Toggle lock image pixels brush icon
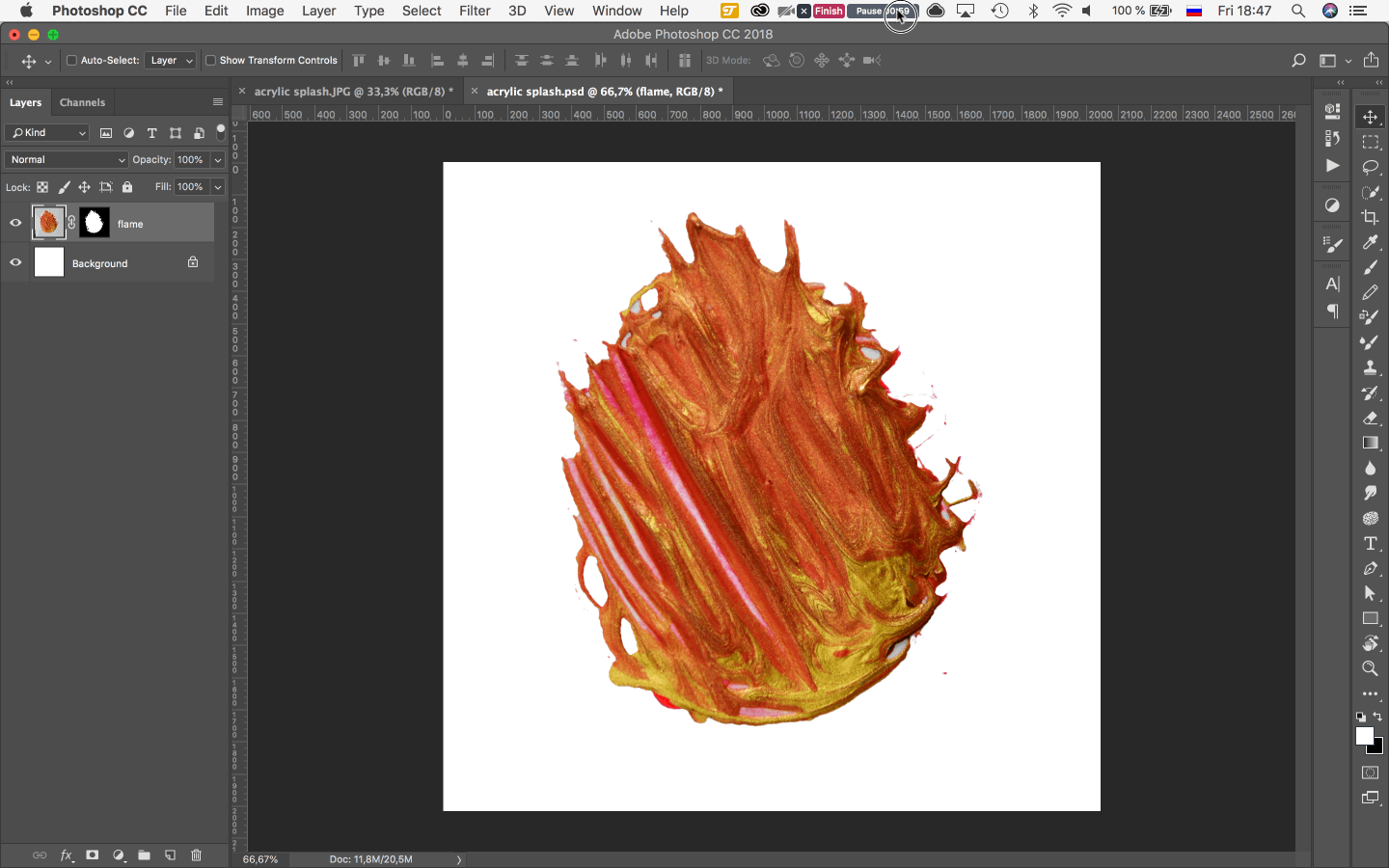1389x868 pixels. (x=64, y=187)
